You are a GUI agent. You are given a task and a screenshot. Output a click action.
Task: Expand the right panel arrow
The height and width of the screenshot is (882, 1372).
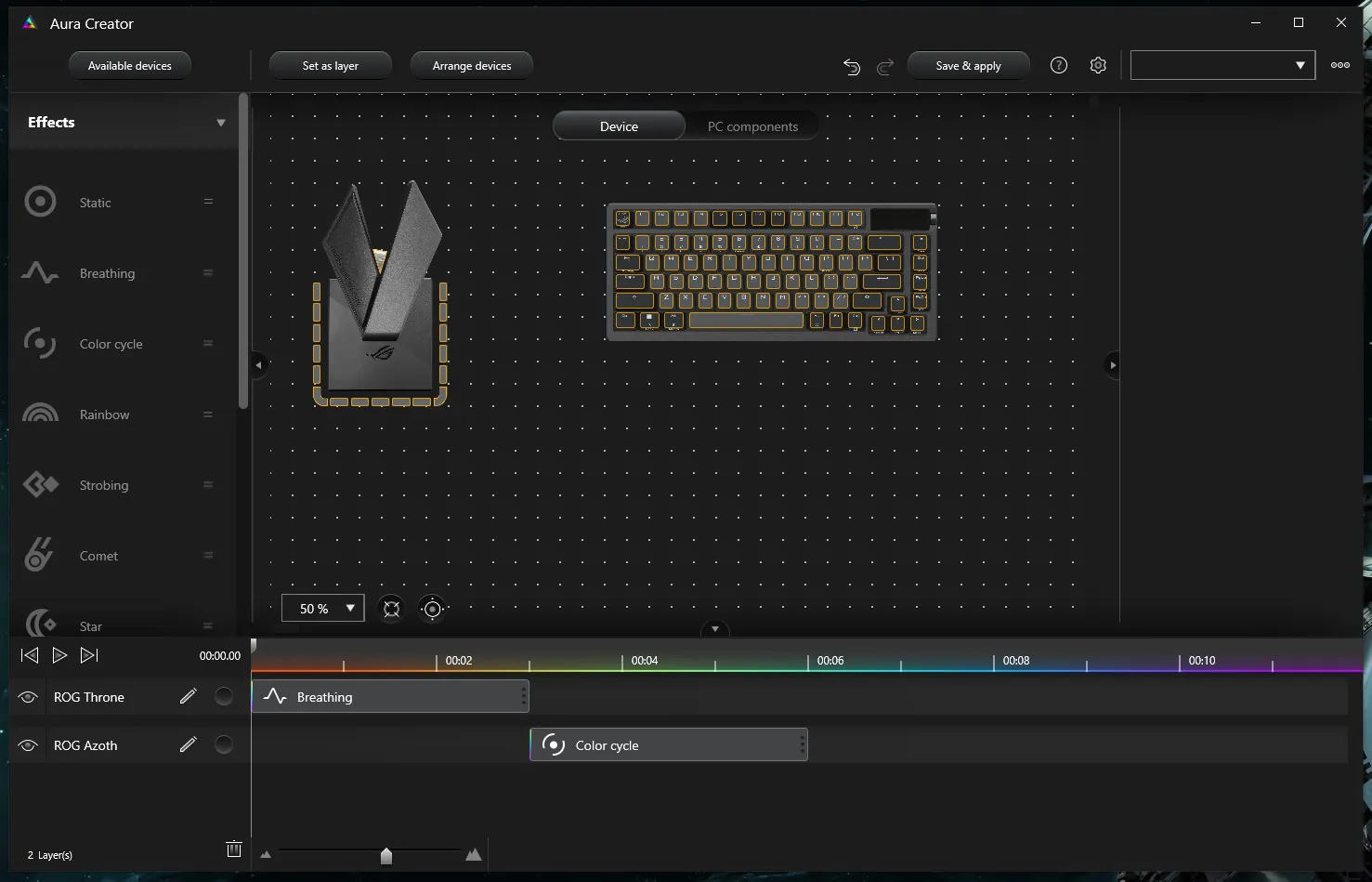1113,365
